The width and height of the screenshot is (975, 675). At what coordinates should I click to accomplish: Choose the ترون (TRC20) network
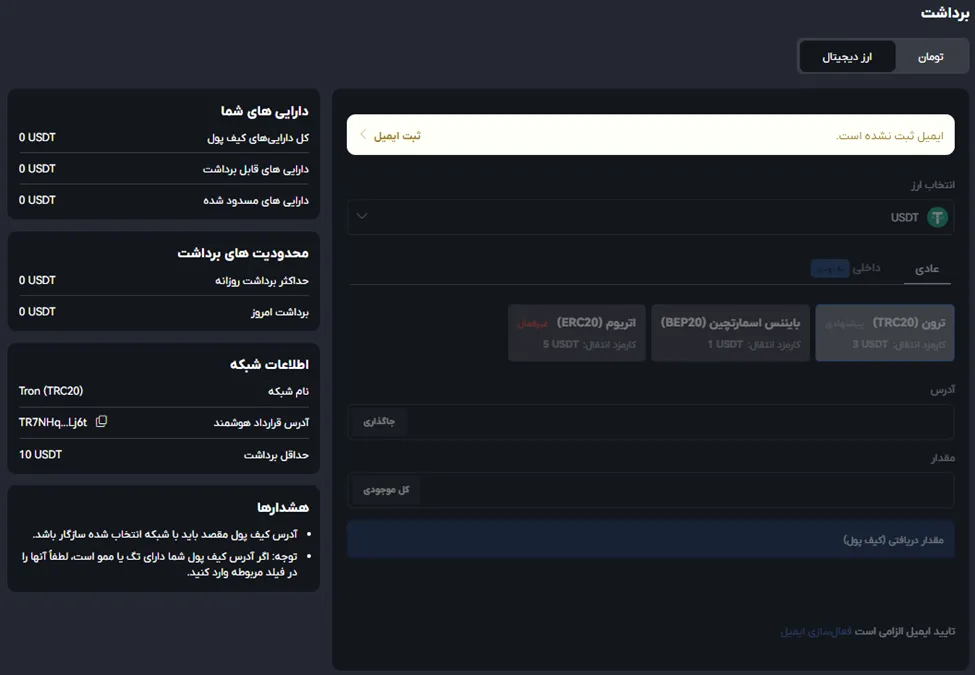point(885,333)
